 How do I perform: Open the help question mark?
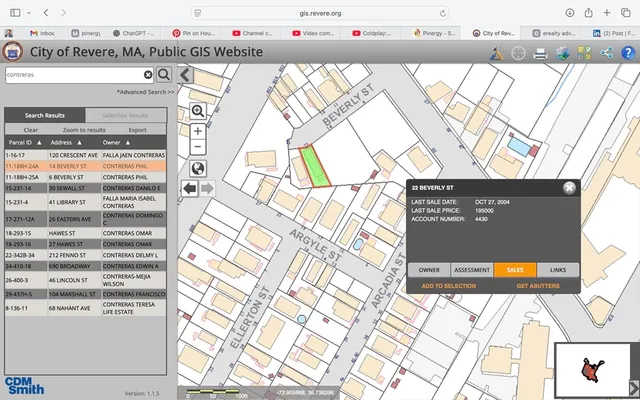(627, 52)
